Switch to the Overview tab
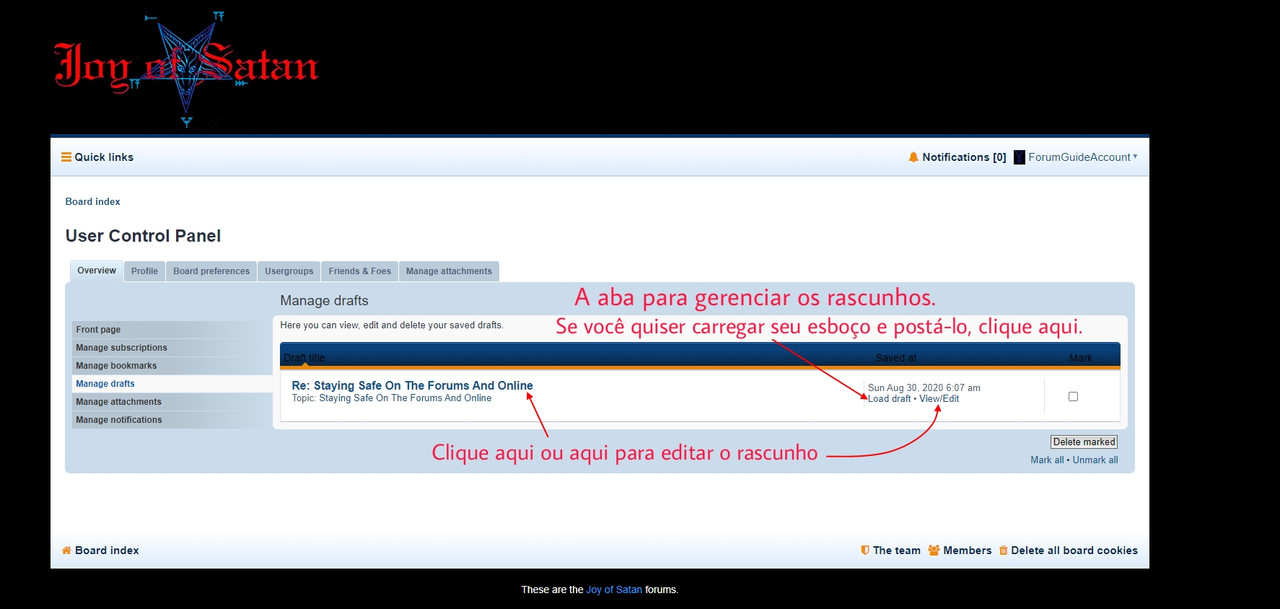The width and height of the screenshot is (1280, 609). 97,271
